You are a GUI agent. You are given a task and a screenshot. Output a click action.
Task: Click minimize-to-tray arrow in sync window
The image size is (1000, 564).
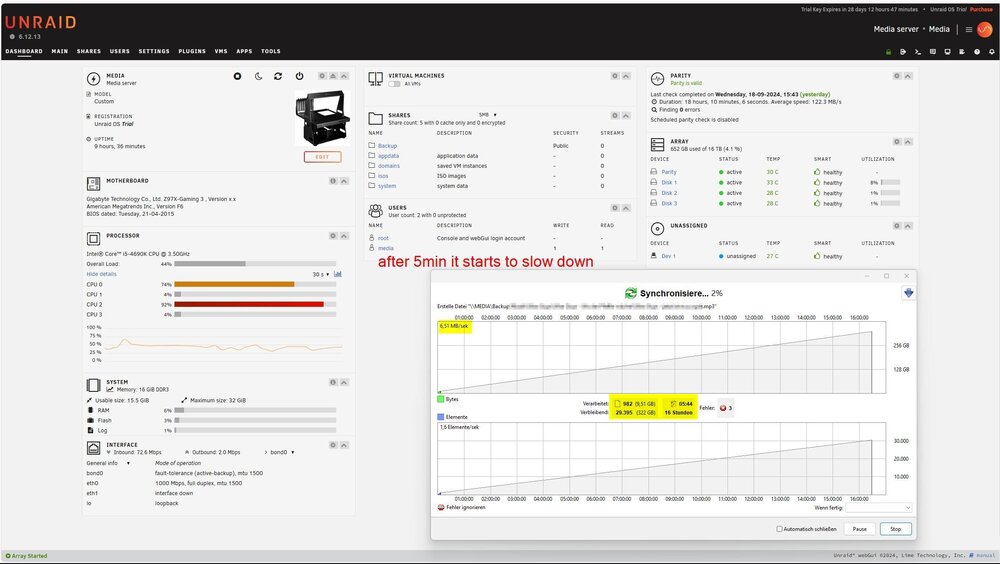(908, 293)
